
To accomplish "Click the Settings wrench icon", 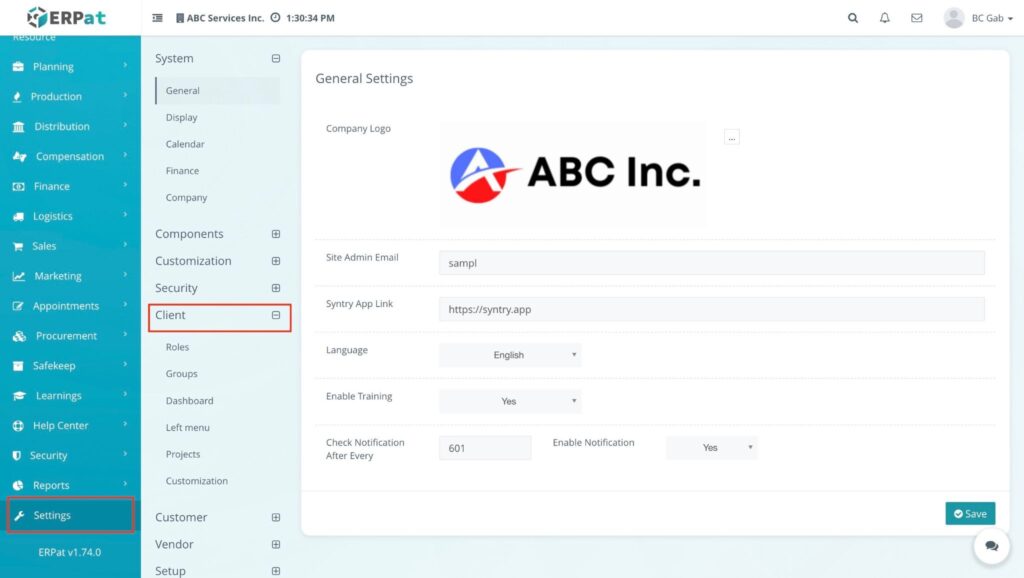I will [x=19, y=516].
